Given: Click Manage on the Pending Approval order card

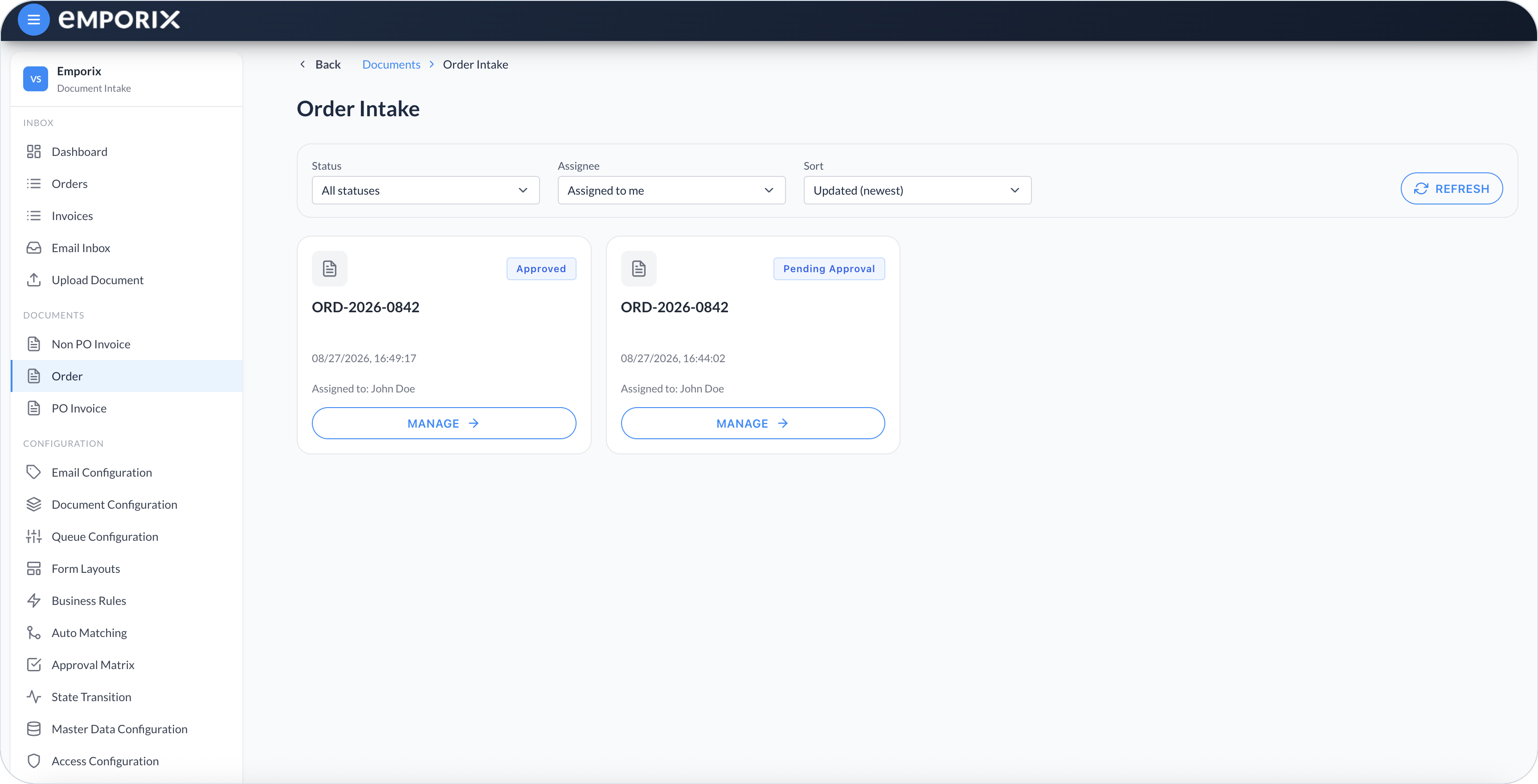Looking at the screenshot, I should pyautogui.click(x=753, y=423).
